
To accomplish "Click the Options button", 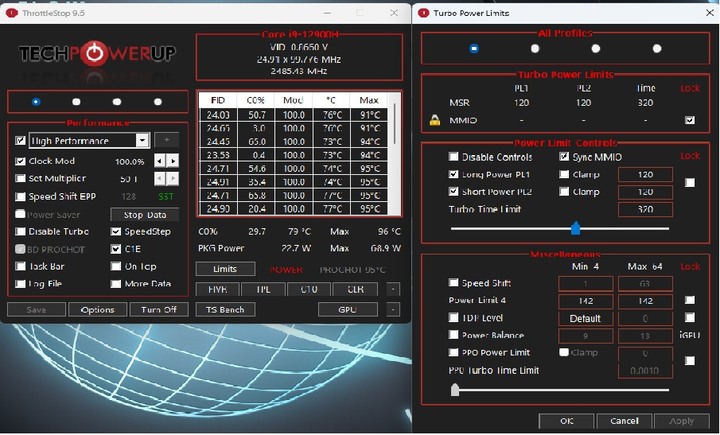I will click(x=97, y=310).
